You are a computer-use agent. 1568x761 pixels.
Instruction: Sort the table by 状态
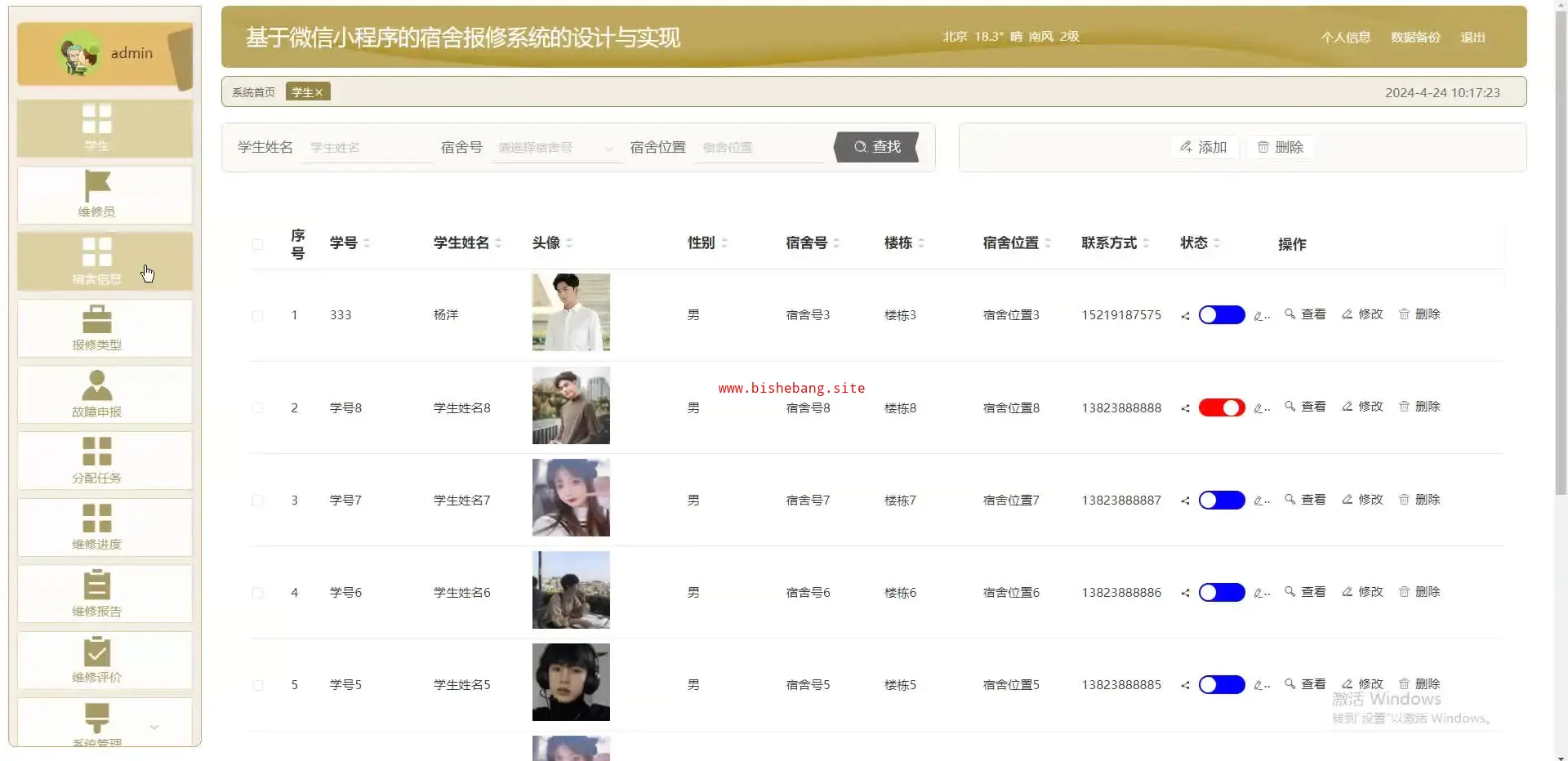pos(1217,243)
